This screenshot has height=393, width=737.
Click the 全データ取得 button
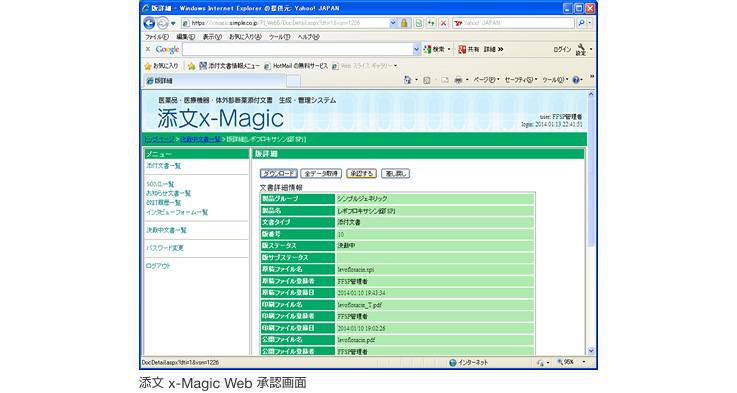[321, 173]
